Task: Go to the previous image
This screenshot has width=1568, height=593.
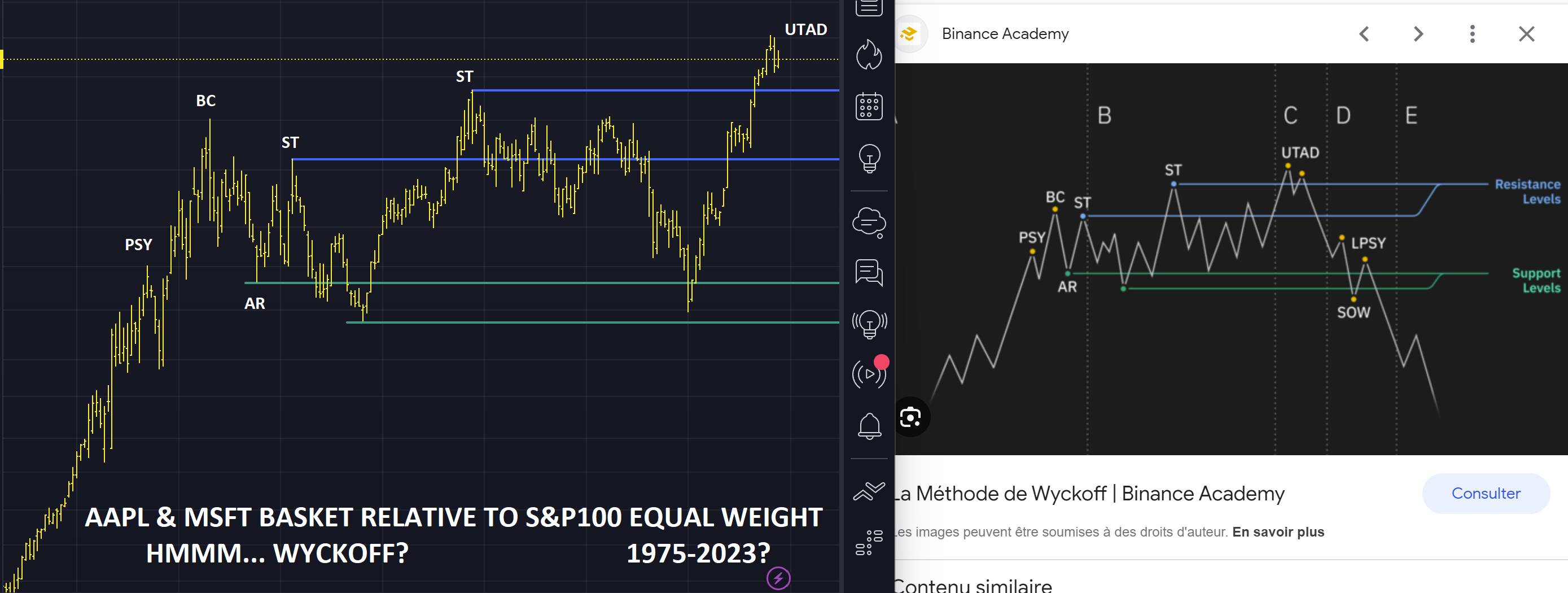Action: click(x=1364, y=33)
